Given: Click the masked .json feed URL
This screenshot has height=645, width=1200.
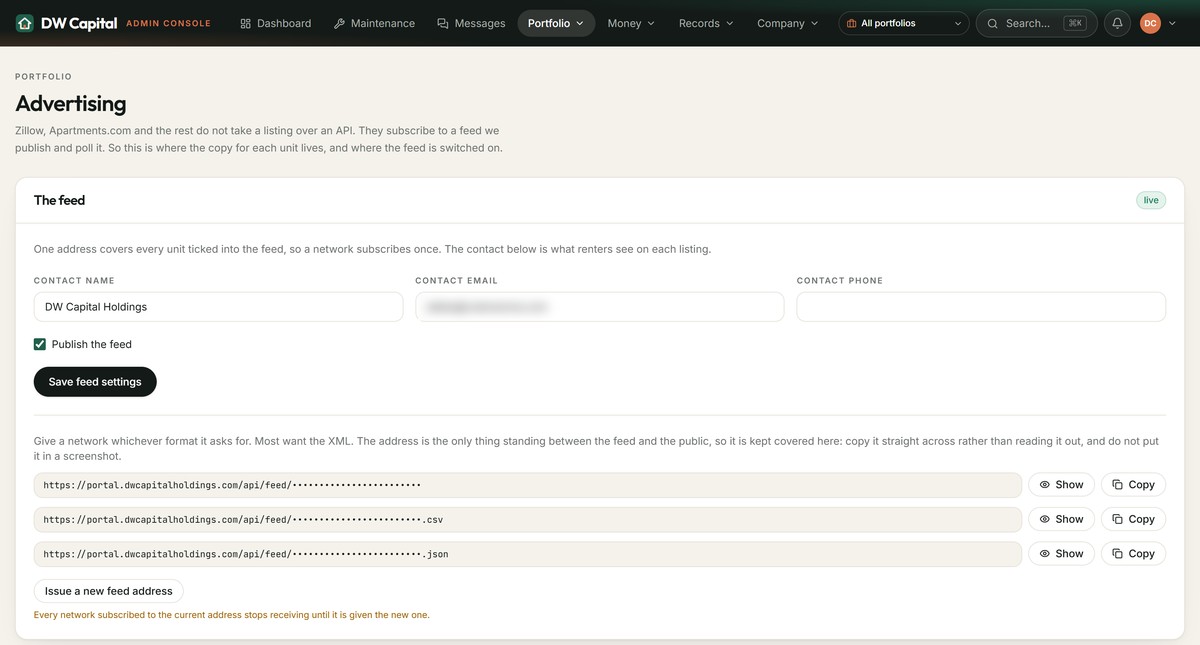Looking at the screenshot, I should click(x=528, y=554).
